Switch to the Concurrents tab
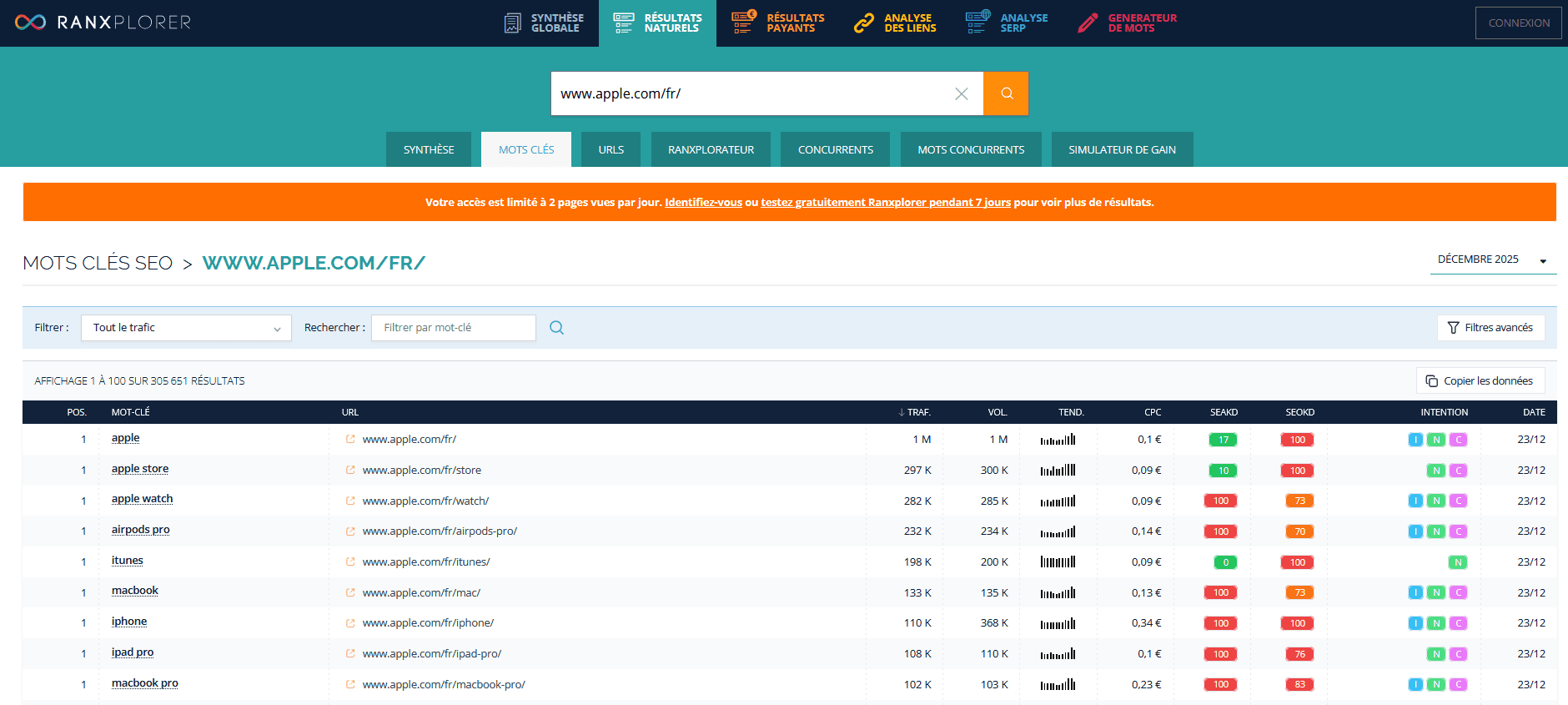Screen dimensions: 1568x705 click(835, 150)
